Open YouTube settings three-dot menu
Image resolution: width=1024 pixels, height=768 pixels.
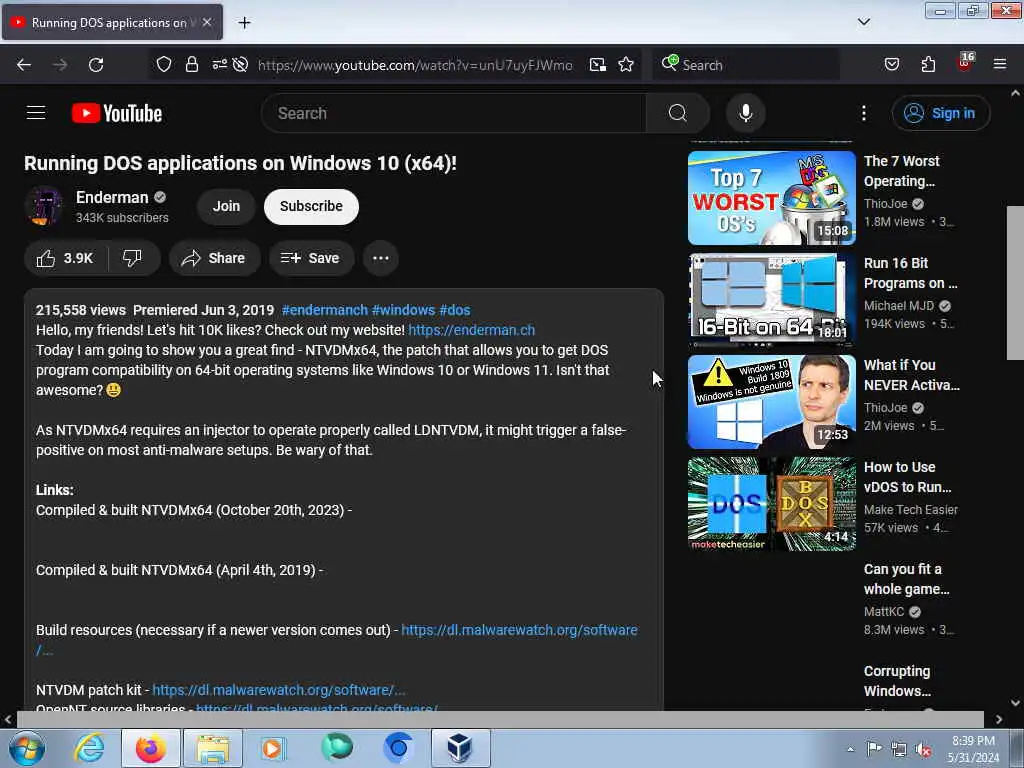[x=863, y=113]
